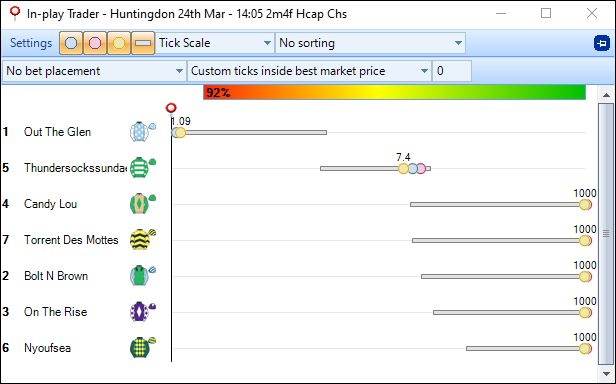Image resolution: width=616 pixels, height=384 pixels.
Task: Expand the No sorting dropdown
Action: (x=370, y=43)
